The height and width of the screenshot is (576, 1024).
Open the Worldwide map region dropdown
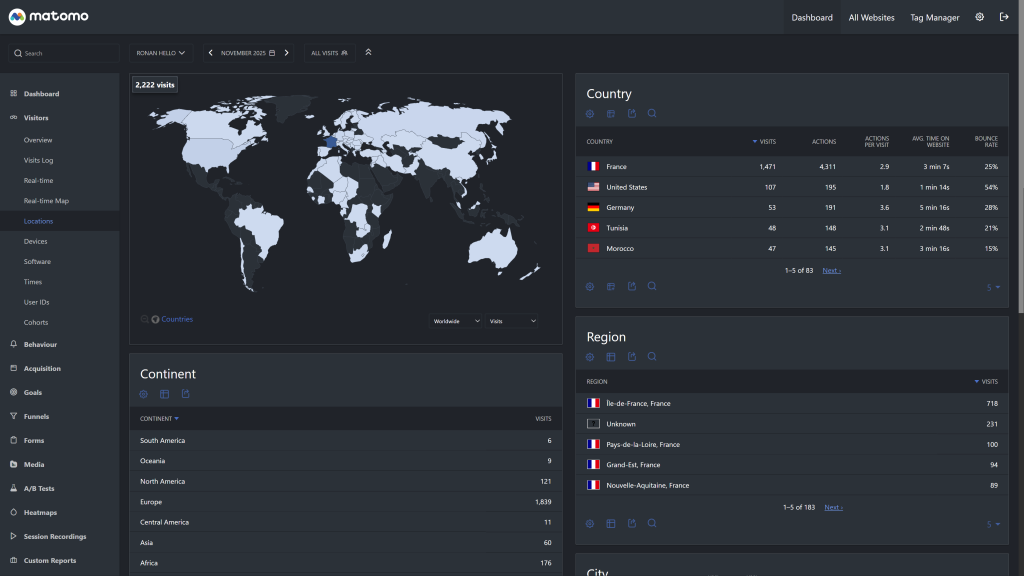(457, 321)
